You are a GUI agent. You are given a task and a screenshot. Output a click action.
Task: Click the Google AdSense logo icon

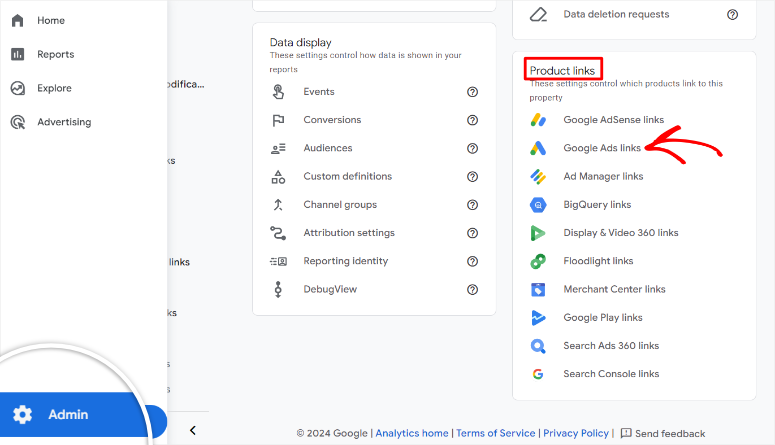pyautogui.click(x=538, y=120)
